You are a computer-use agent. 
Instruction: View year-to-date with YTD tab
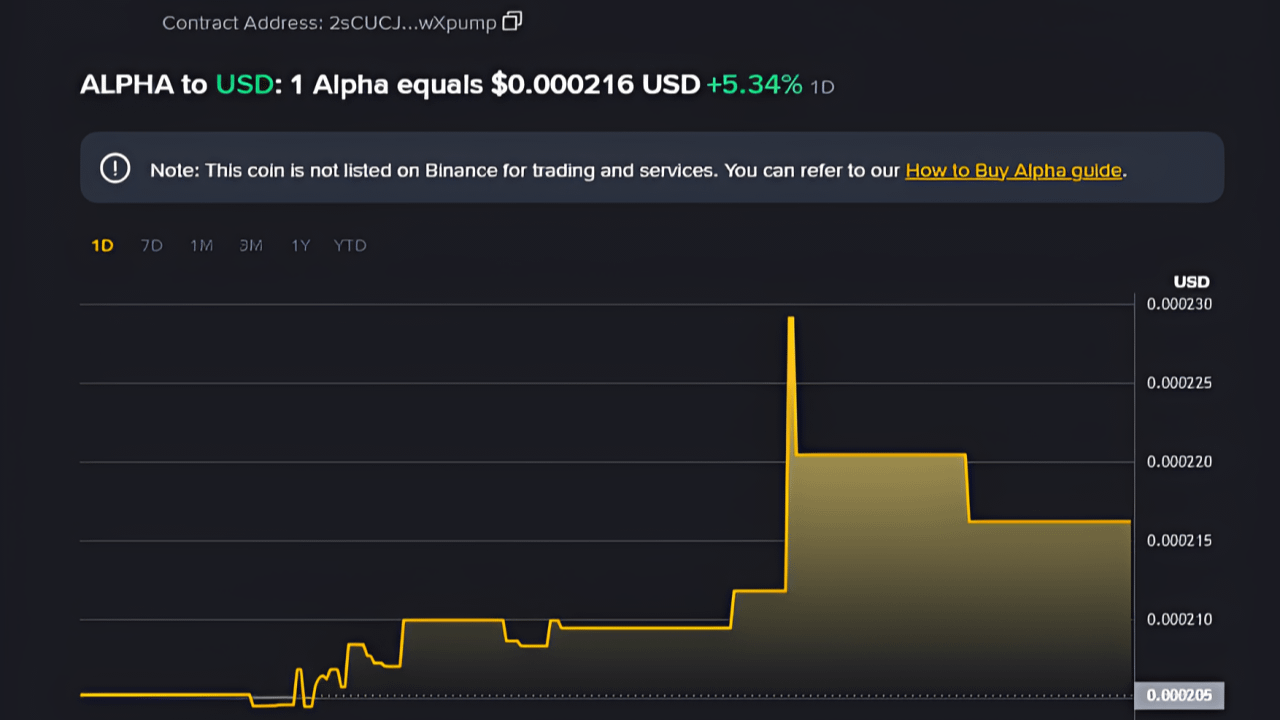tap(350, 245)
